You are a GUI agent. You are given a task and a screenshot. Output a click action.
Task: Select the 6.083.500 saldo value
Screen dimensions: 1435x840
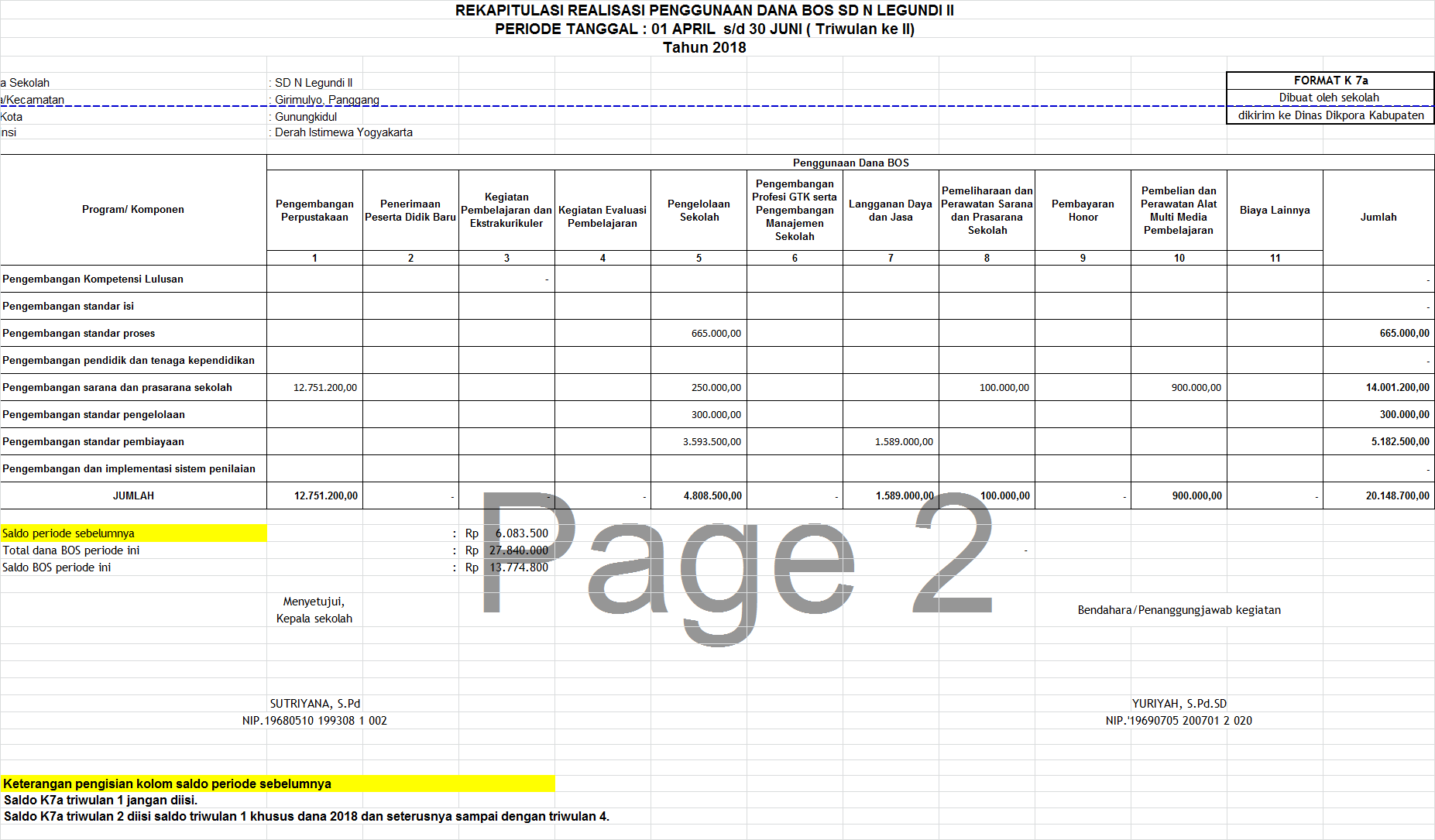coord(521,533)
